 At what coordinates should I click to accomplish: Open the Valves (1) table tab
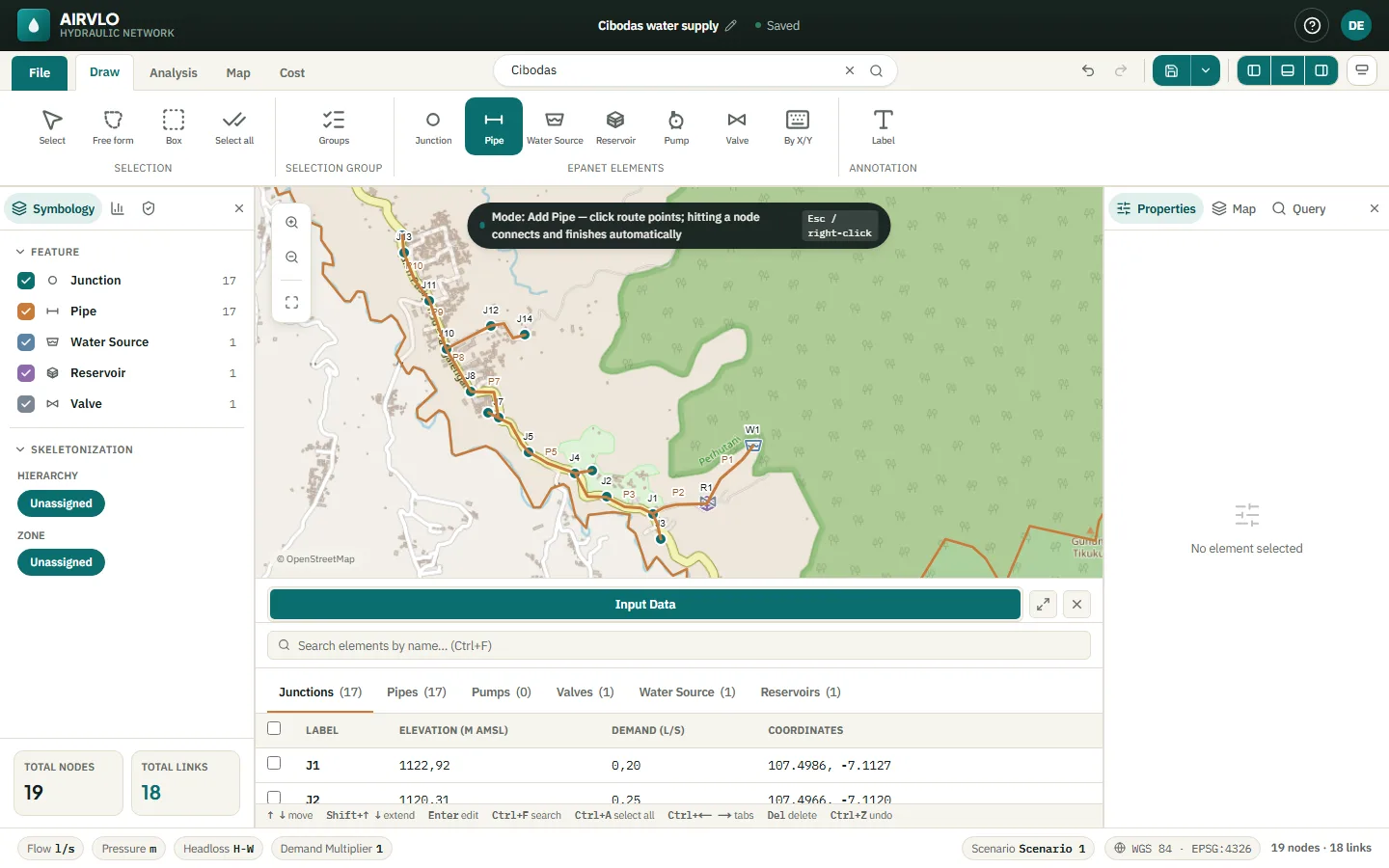[x=586, y=692]
